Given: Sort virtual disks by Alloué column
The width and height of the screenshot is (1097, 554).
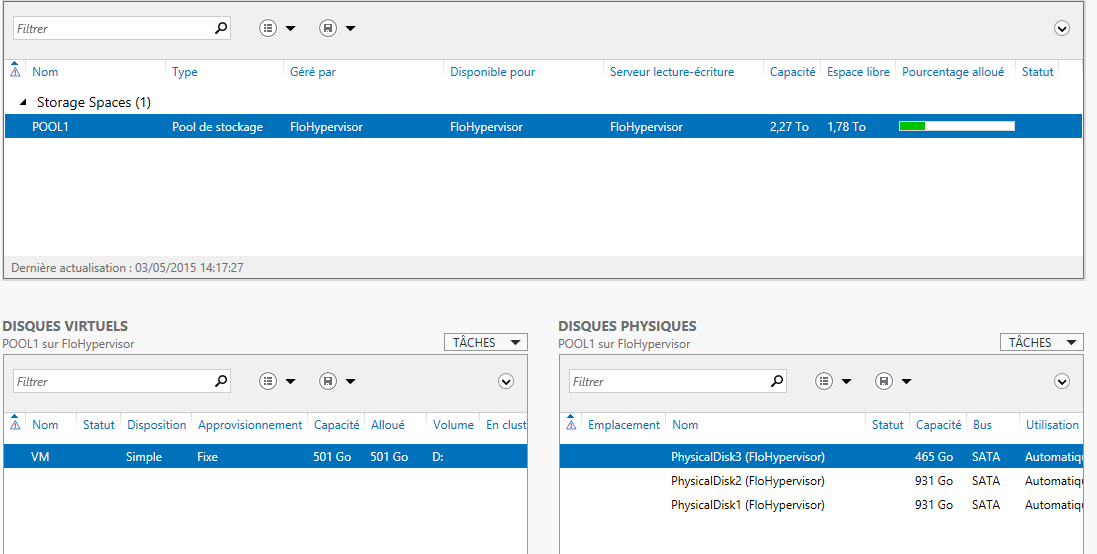Looking at the screenshot, I should click(x=387, y=425).
